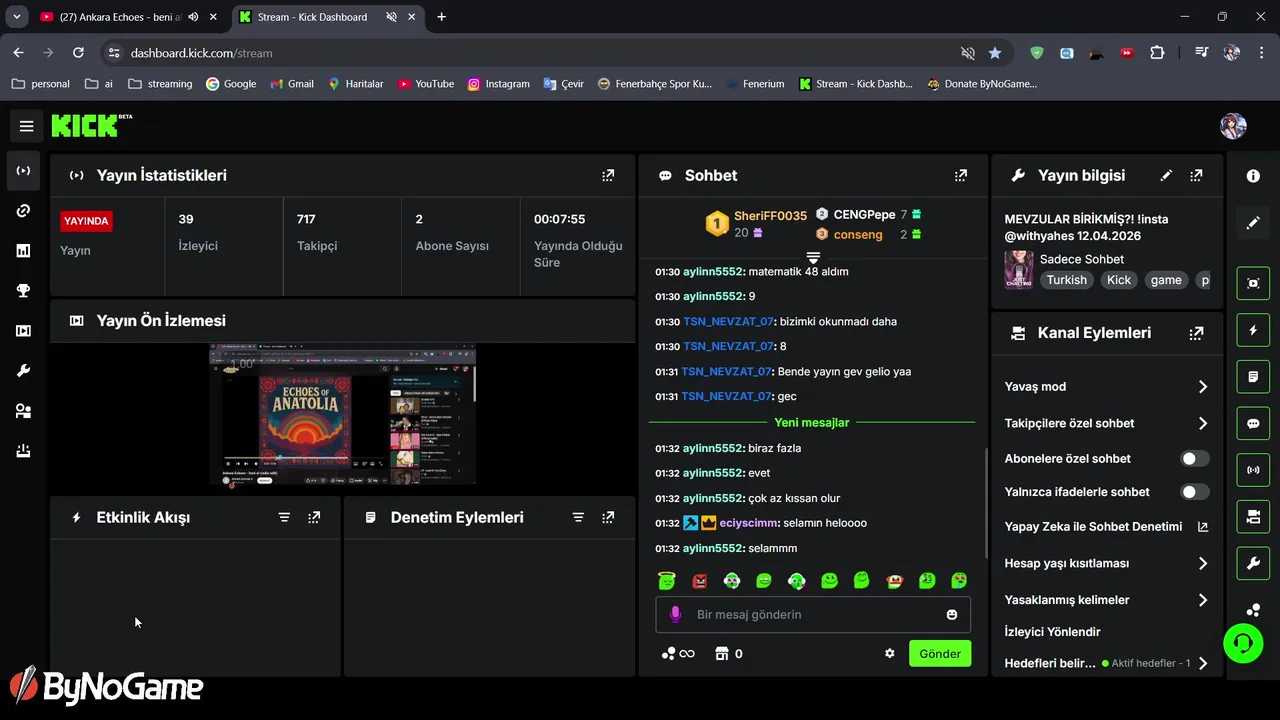Insert the angry red face emote

click(699, 581)
